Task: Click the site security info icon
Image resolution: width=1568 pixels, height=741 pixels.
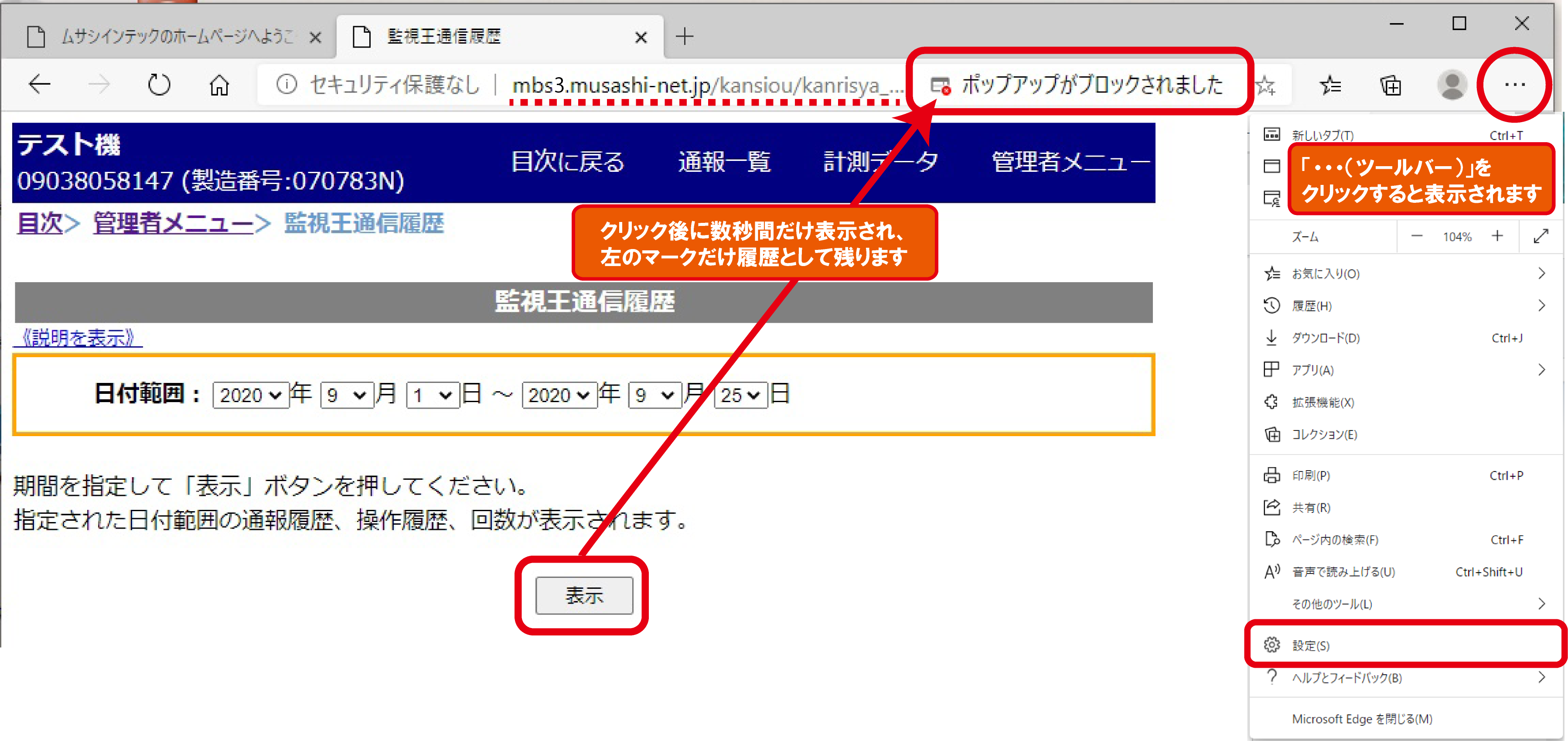Action: (286, 85)
